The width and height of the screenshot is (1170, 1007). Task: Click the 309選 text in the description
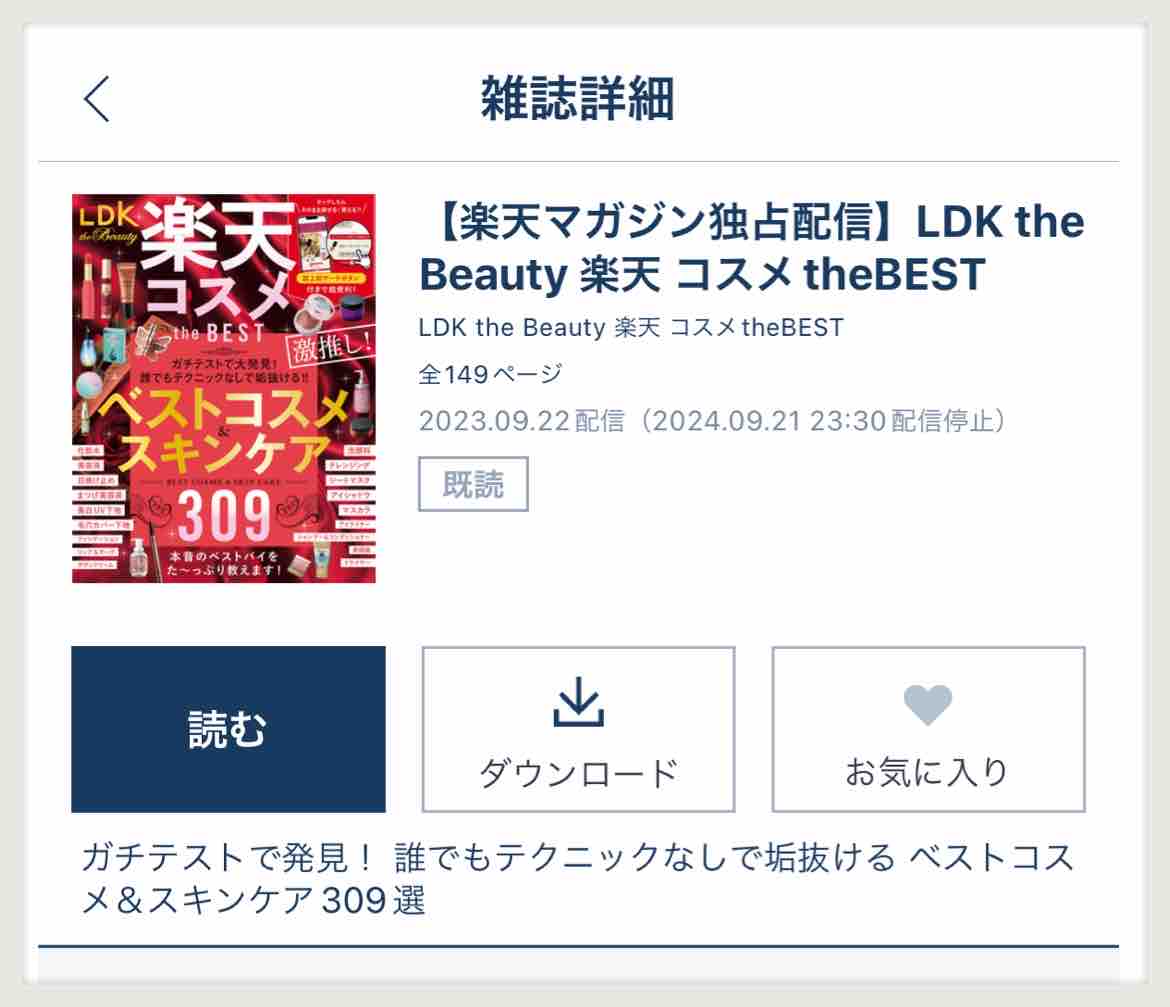(x=373, y=900)
